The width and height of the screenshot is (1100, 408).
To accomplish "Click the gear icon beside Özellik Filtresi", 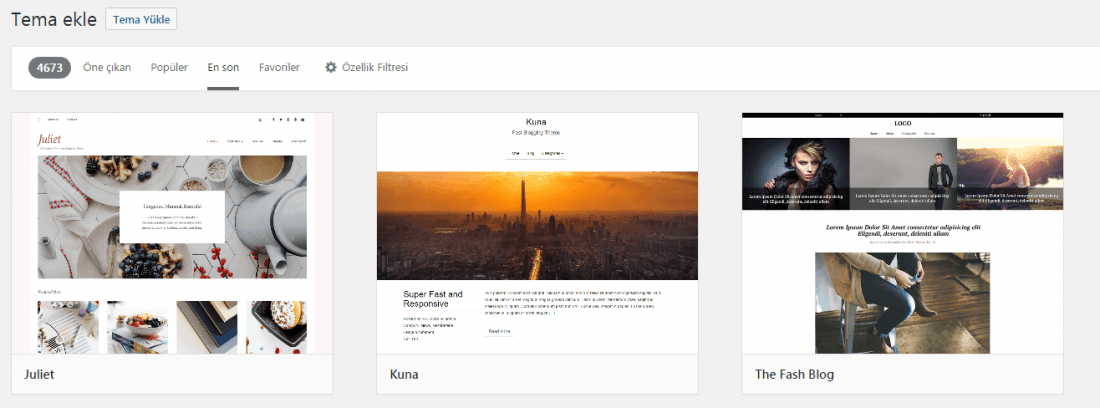I will point(330,68).
